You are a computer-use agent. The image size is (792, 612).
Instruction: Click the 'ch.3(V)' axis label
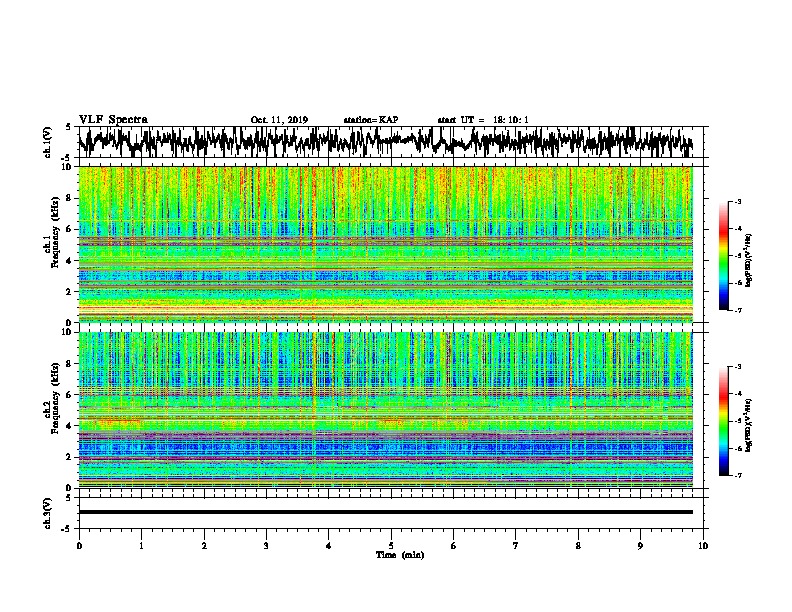coord(48,514)
